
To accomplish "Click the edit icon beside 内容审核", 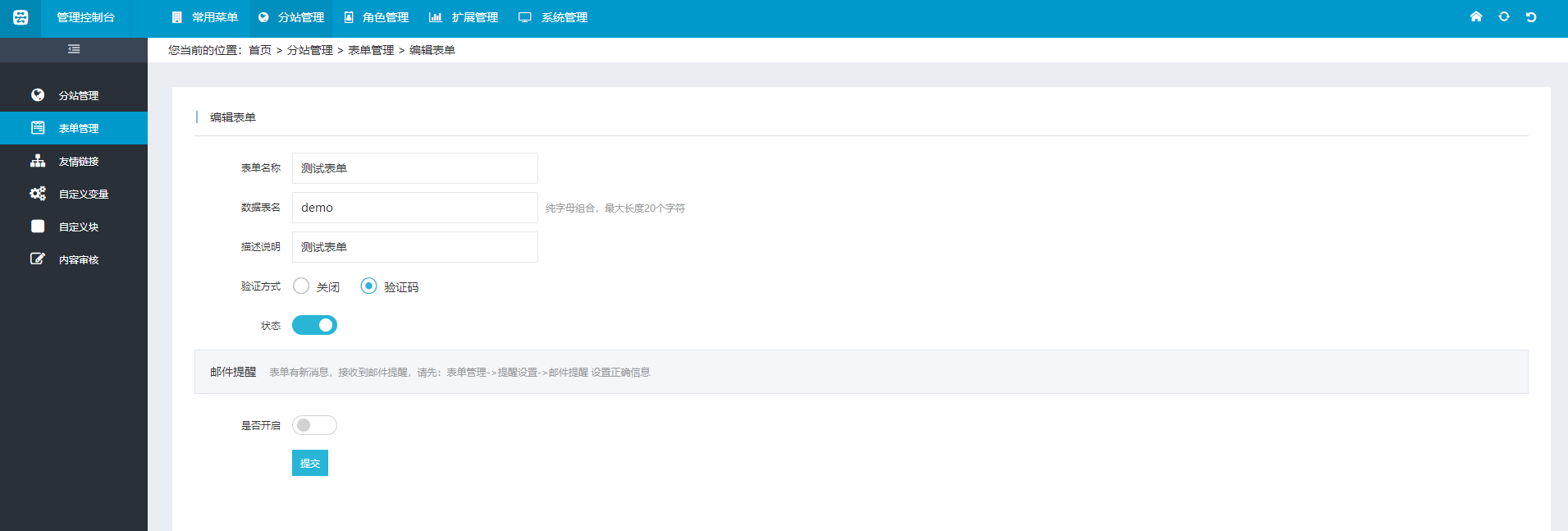I will (38, 259).
